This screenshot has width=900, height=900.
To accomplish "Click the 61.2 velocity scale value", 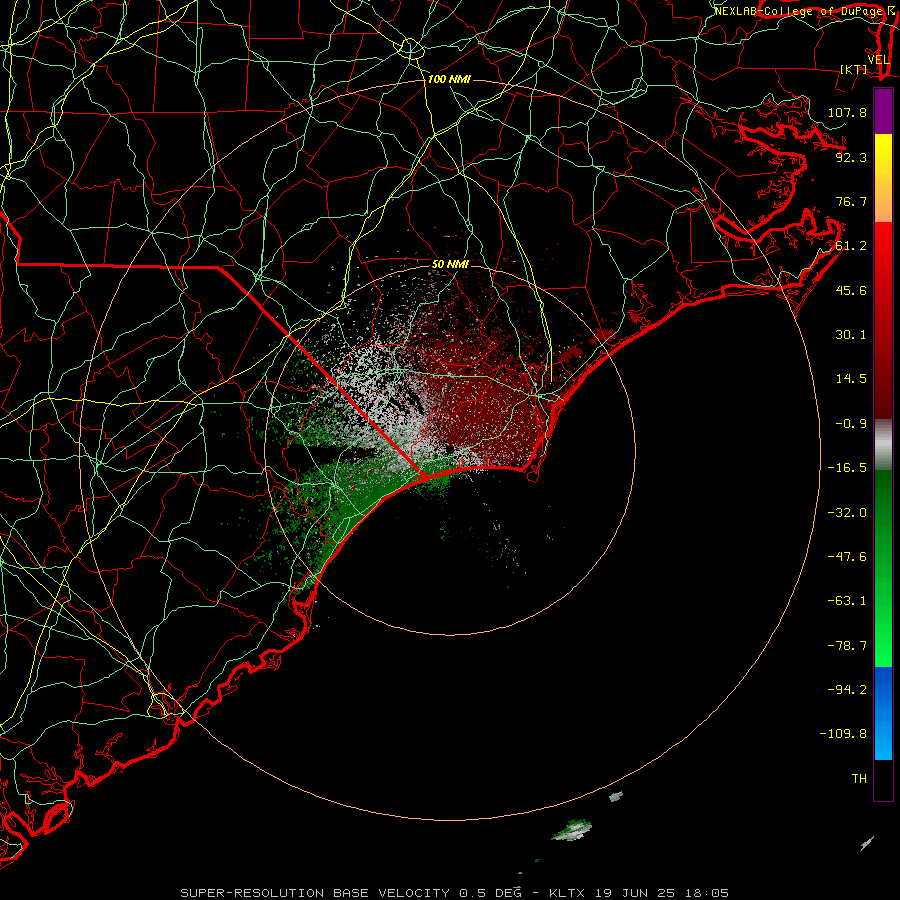I will [851, 246].
